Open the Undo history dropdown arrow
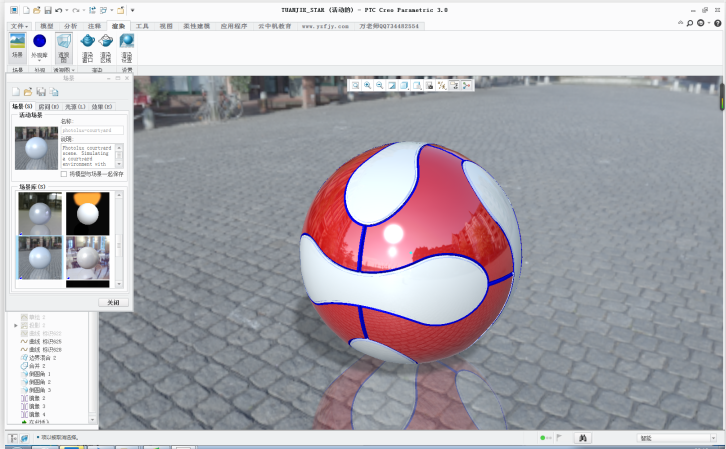The height and width of the screenshot is (449, 726). 67,10
